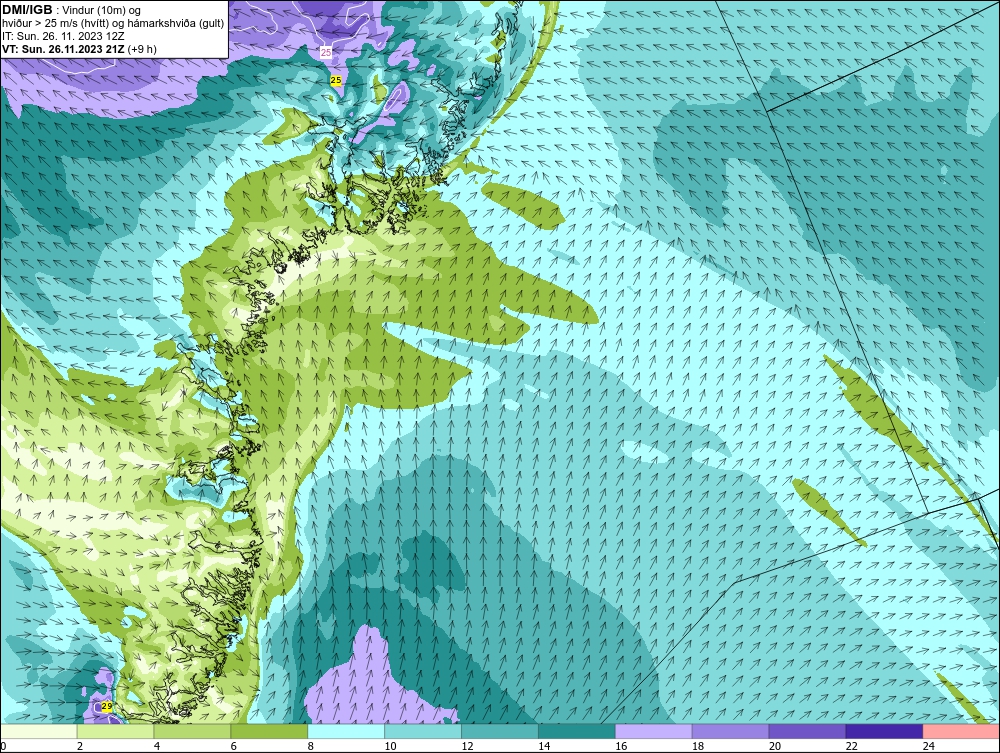Screen dimensions: 1000x753
Task: Click the 4–6 m/s green legend swatch
Action: [192, 731]
